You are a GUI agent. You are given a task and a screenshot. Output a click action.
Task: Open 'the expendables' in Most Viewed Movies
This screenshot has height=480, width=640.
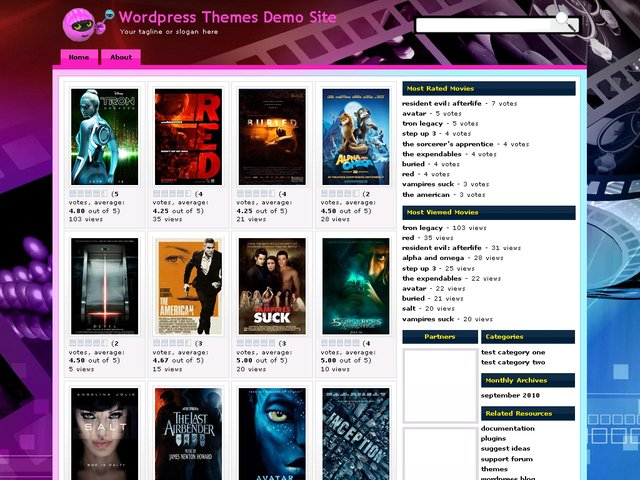point(431,278)
